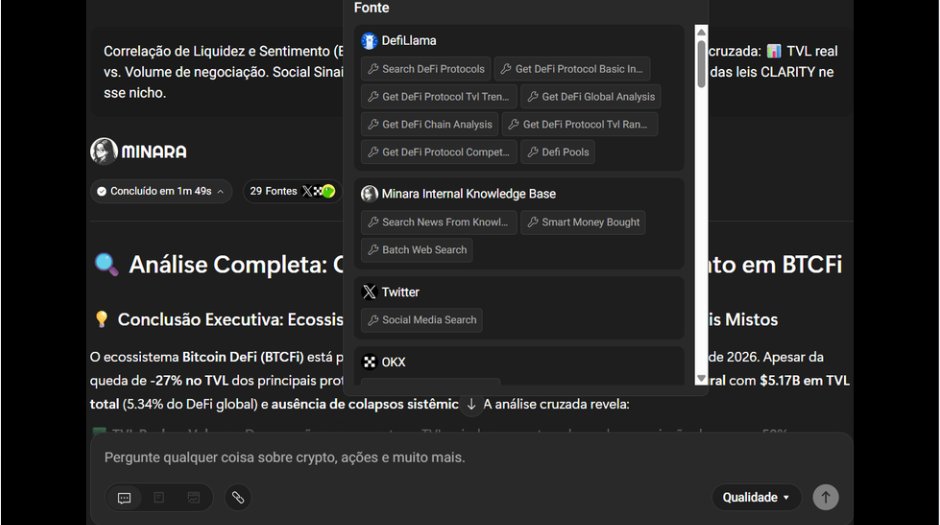This screenshot has width=940, height=525.
Task: Click scrollbar up arrow in Fonte panel
Action: 701,32
